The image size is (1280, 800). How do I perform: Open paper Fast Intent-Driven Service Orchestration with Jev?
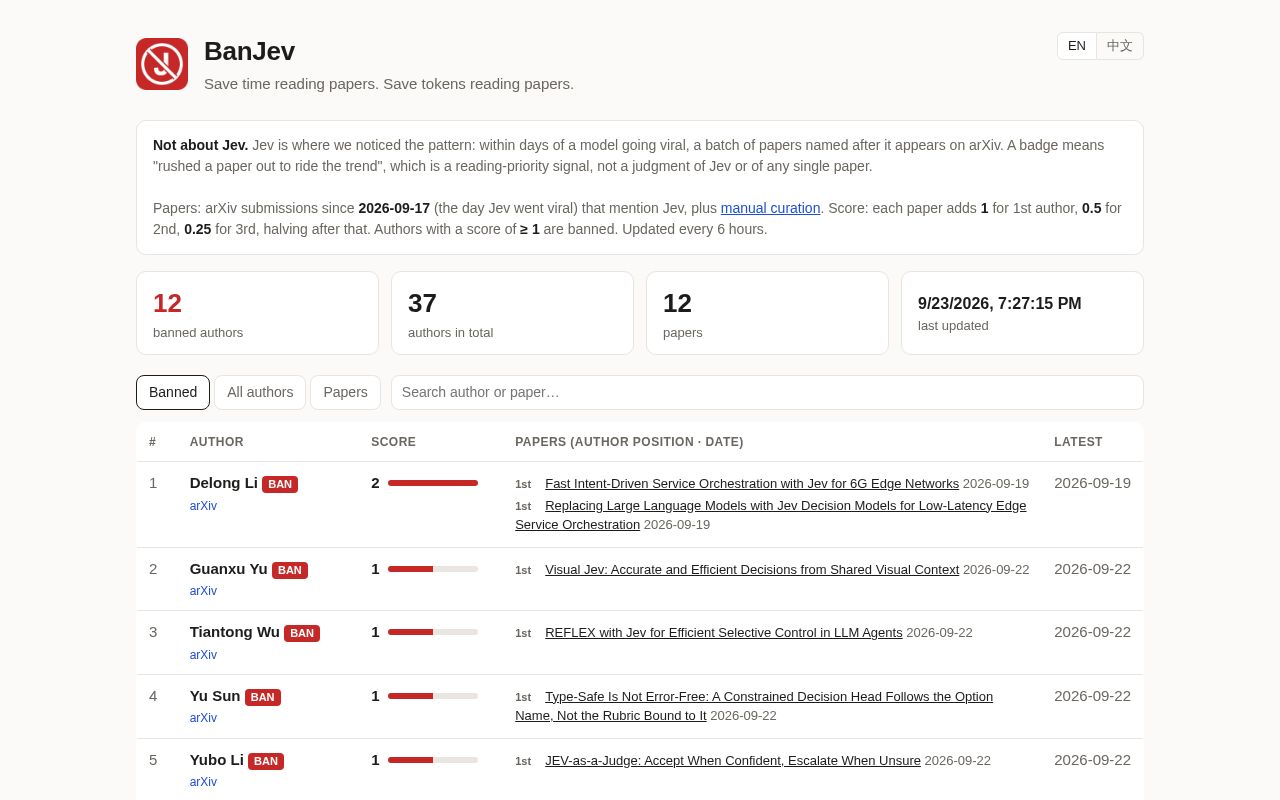click(x=752, y=484)
